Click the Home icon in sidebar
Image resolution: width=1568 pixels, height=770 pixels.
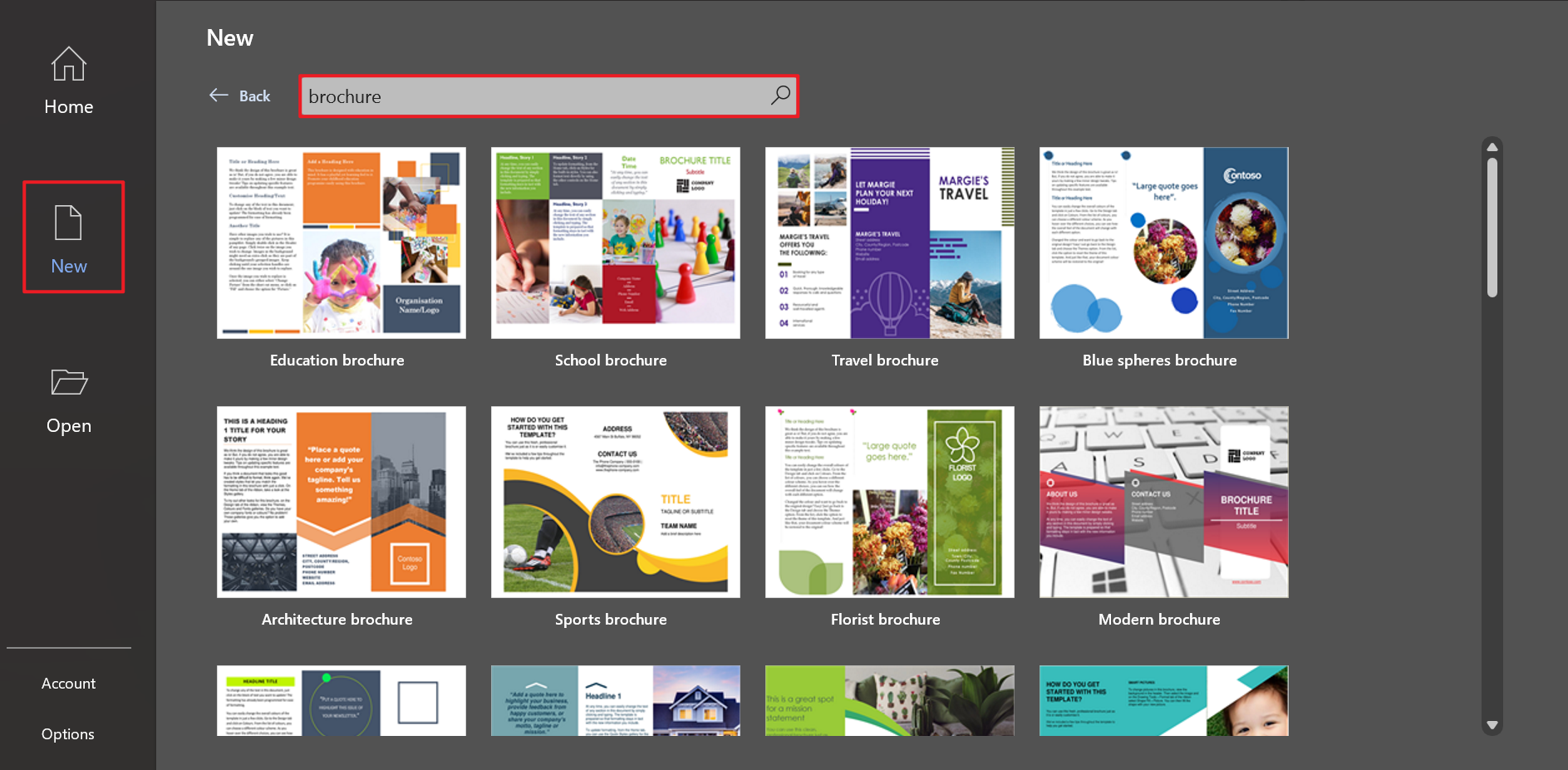point(68,79)
